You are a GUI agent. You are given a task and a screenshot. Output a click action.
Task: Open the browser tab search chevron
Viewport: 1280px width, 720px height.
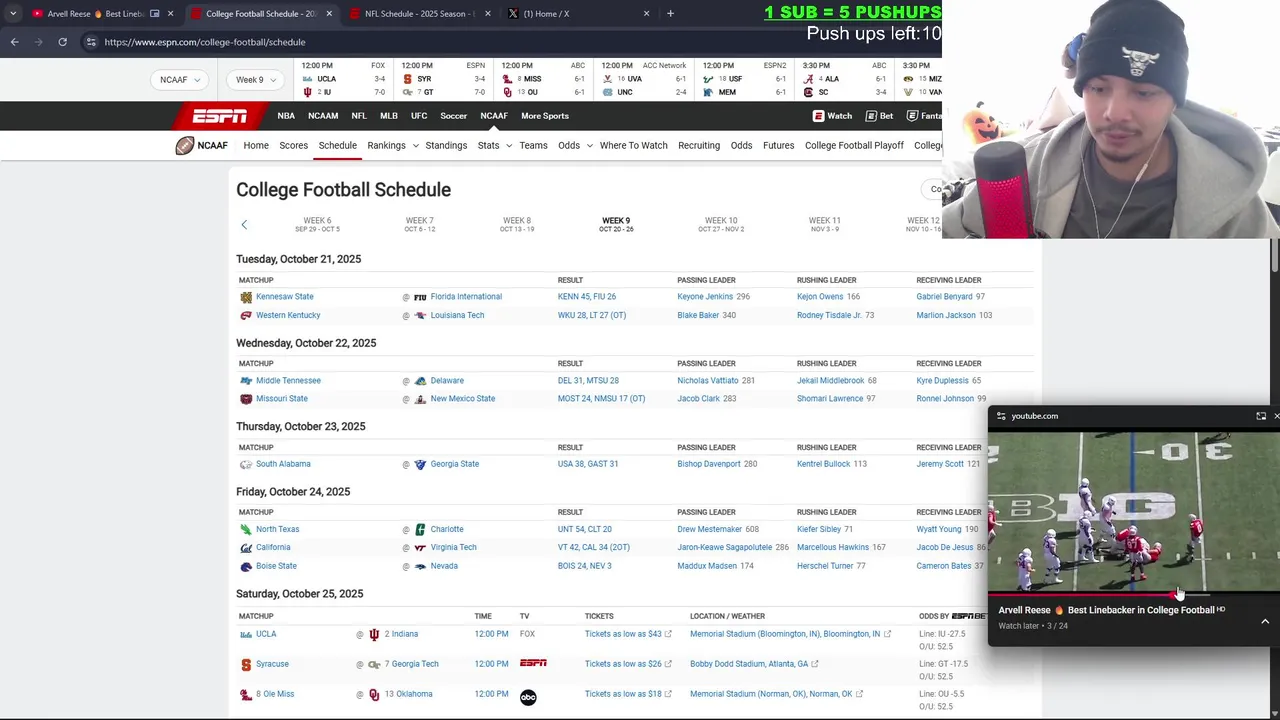pos(12,14)
